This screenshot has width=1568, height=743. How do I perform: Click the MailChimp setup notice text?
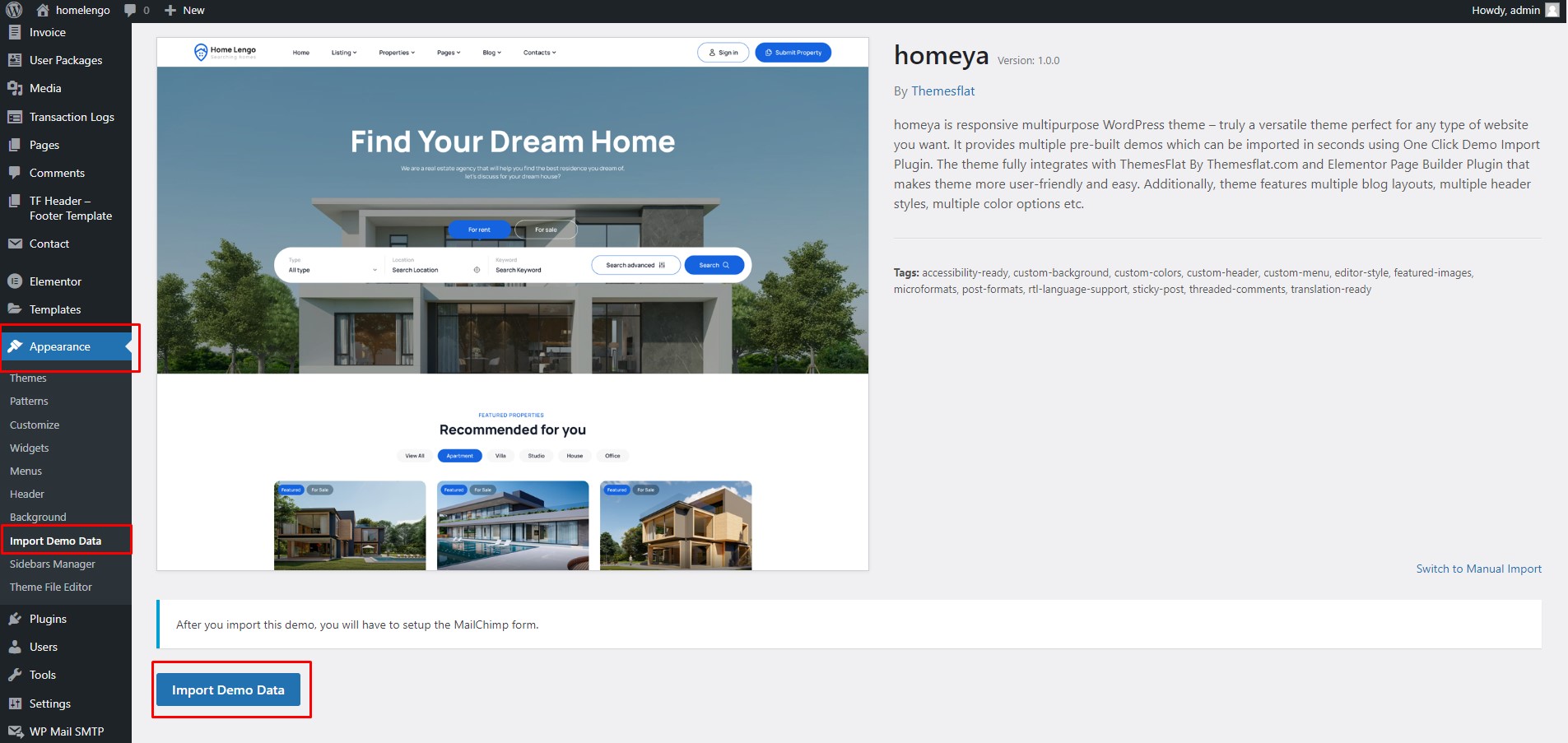pos(357,625)
